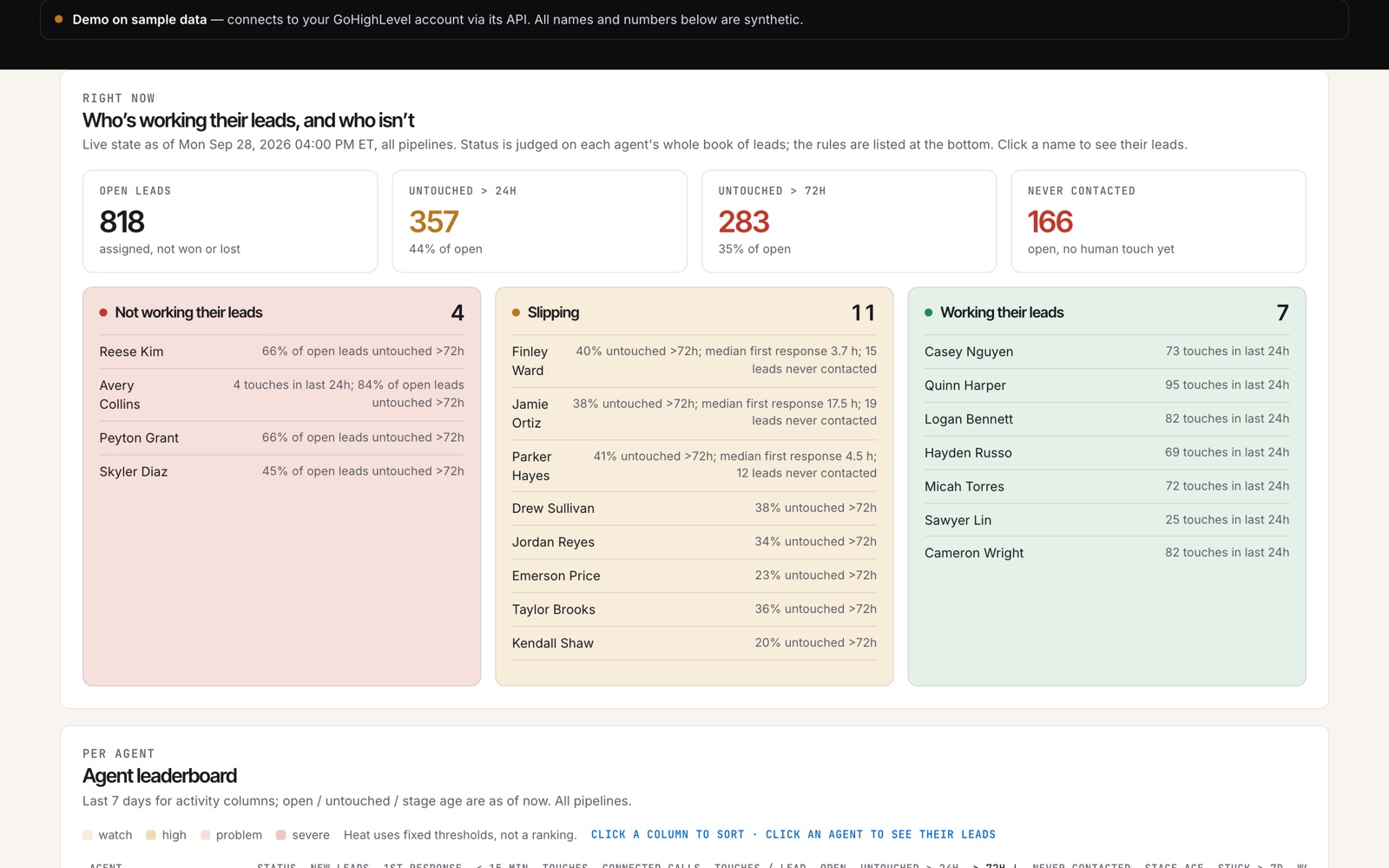This screenshot has width=1389, height=868.
Task: Click Hayden Russo's name
Action: point(968,453)
